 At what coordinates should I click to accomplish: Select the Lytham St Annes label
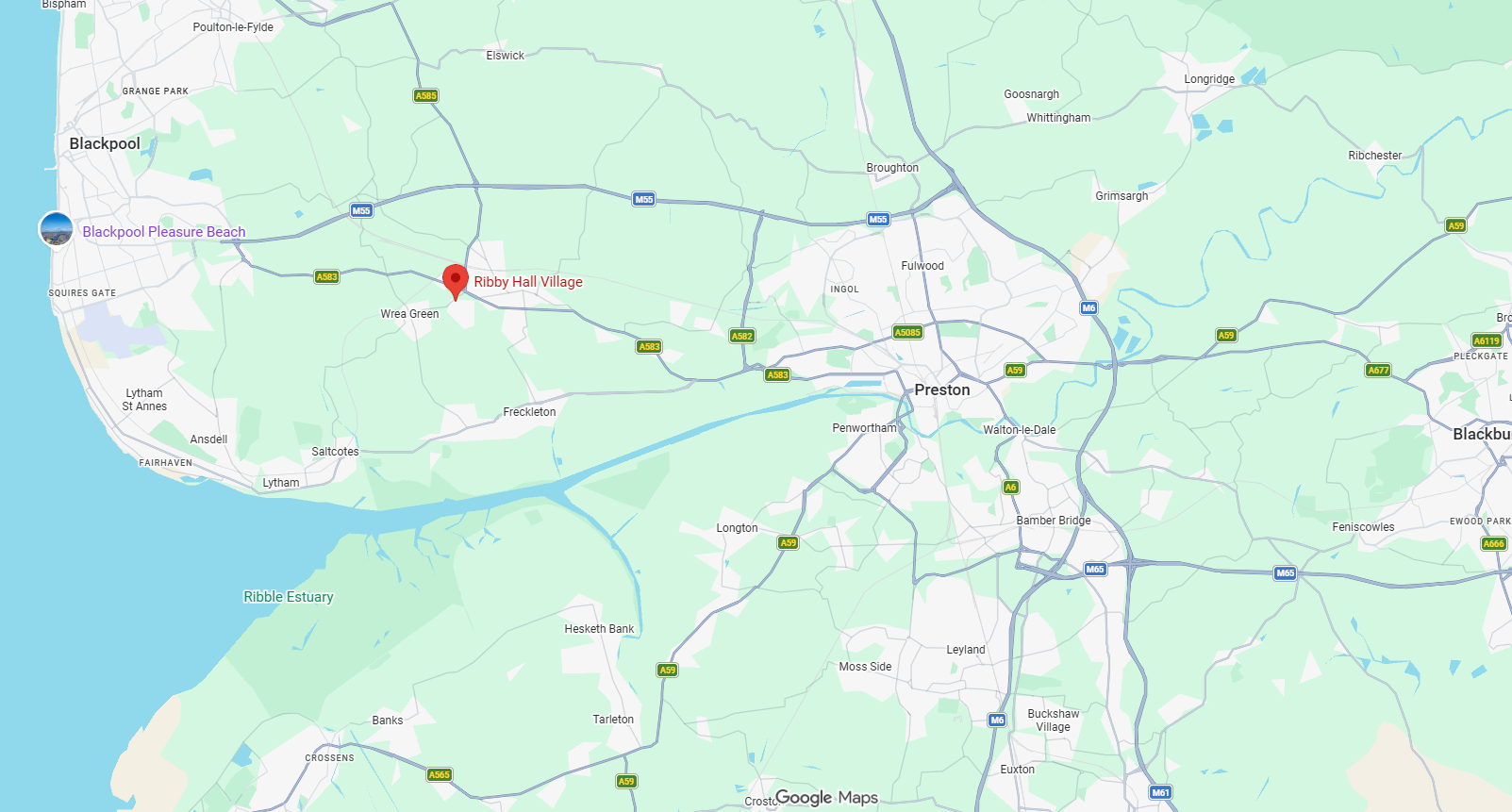point(144,400)
